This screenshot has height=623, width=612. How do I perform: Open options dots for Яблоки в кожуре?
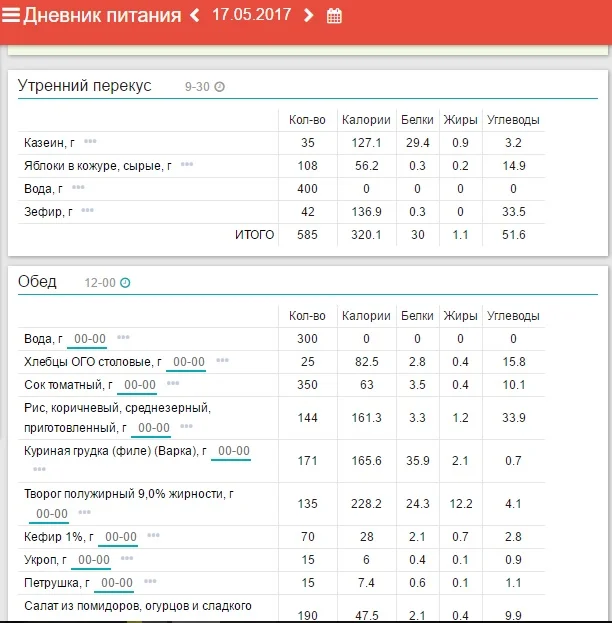[x=187, y=164]
